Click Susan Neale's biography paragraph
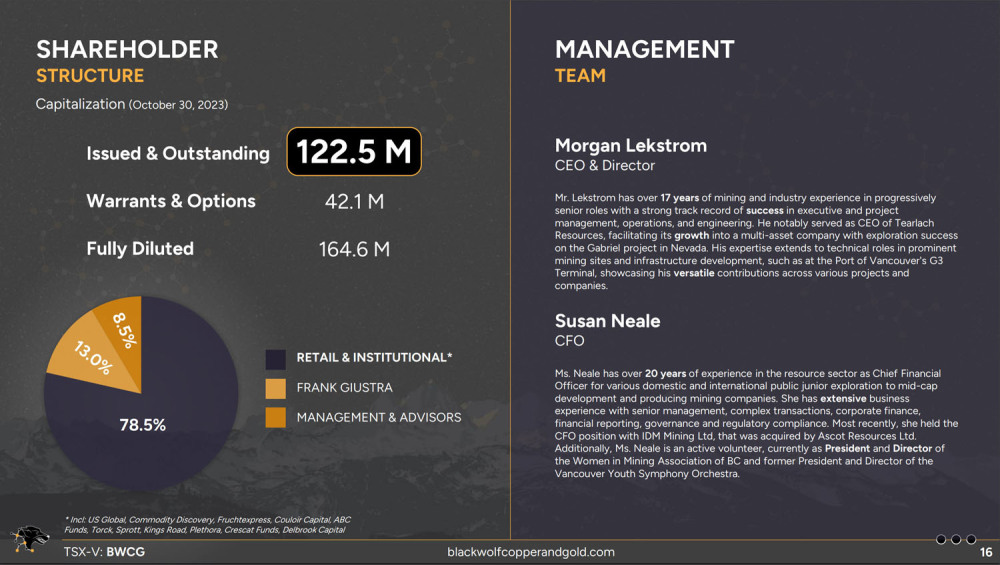Image resolution: width=1000 pixels, height=565 pixels. click(x=756, y=423)
